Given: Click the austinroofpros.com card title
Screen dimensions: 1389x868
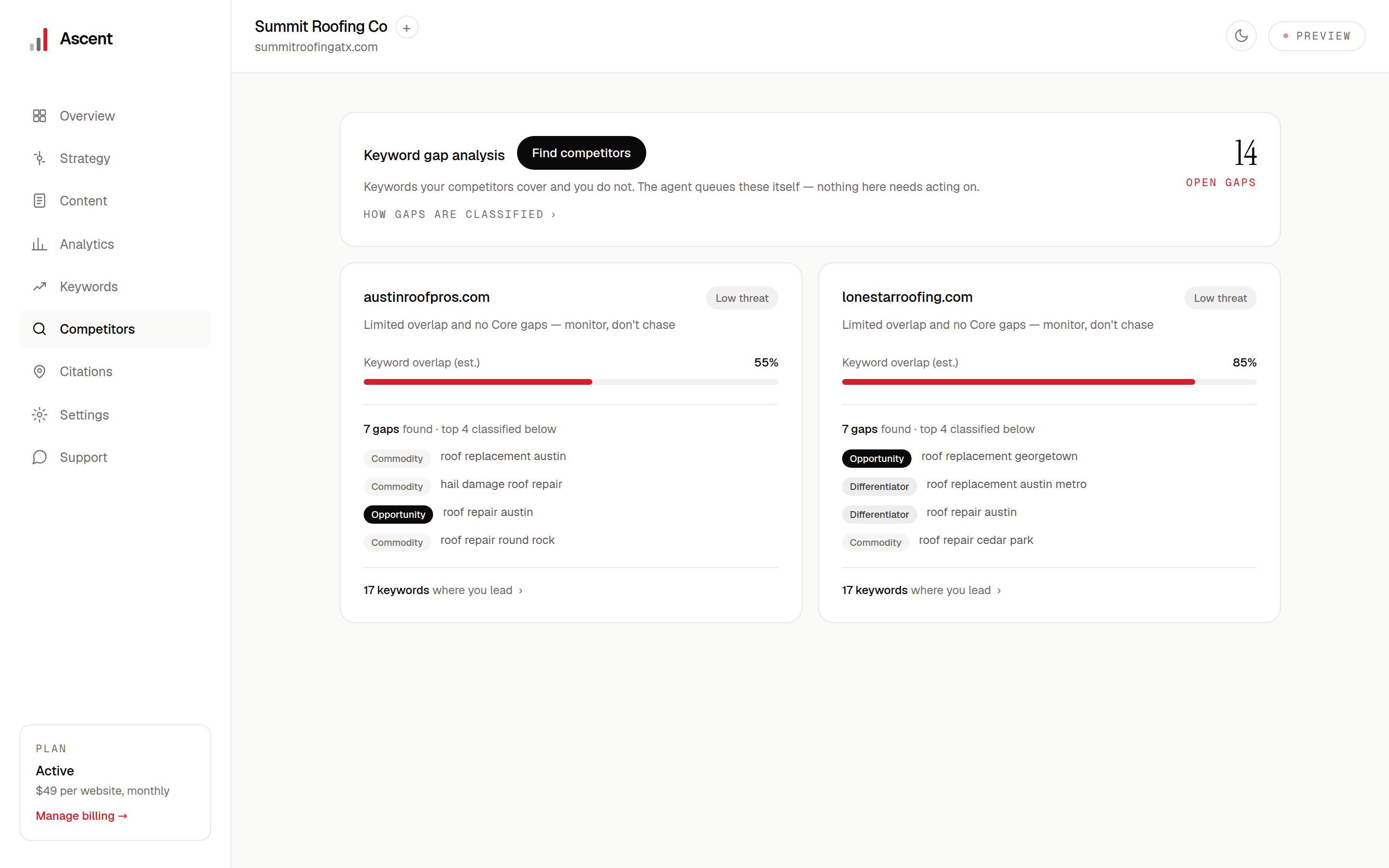Looking at the screenshot, I should coord(426,297).
